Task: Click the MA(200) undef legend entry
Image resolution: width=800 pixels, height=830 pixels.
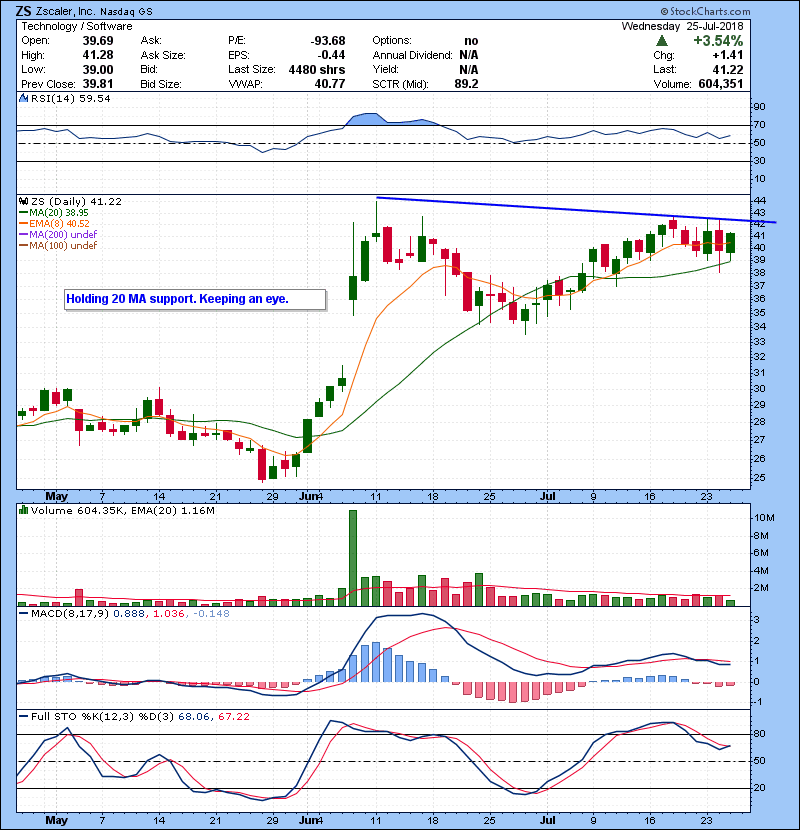Action: point(58,234)
